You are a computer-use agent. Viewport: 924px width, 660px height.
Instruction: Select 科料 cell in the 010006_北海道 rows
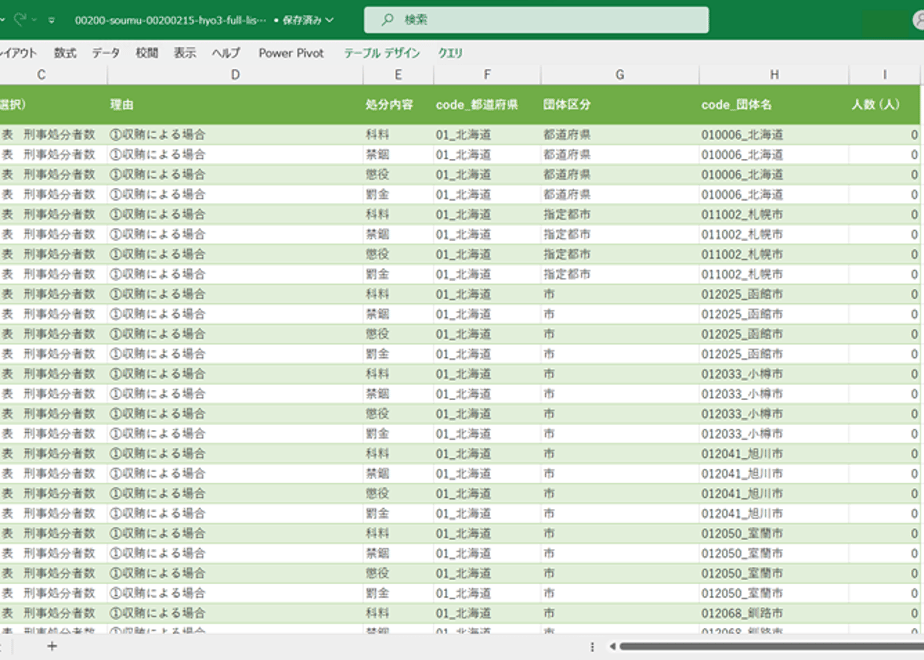398,135
